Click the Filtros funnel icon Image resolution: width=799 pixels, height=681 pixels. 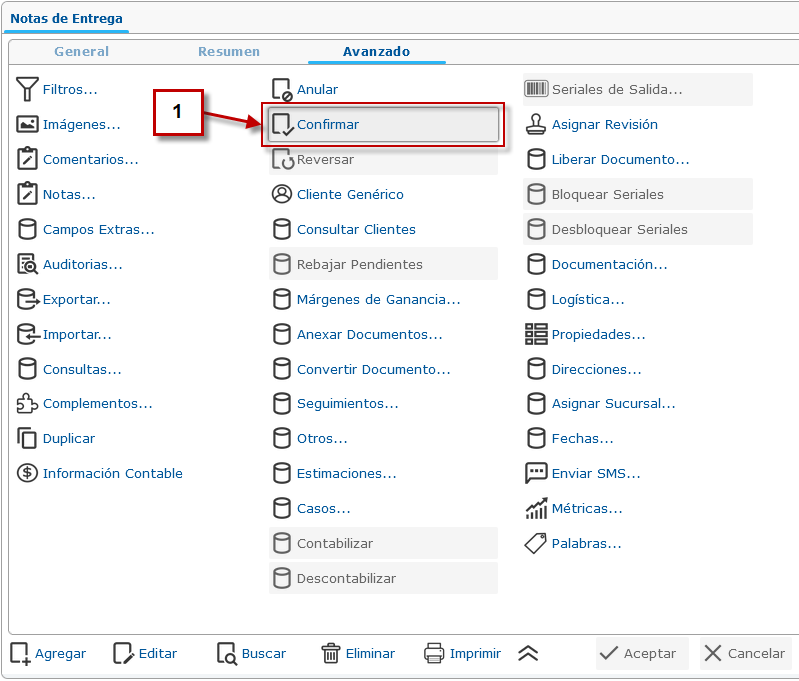tap(27, 90)
